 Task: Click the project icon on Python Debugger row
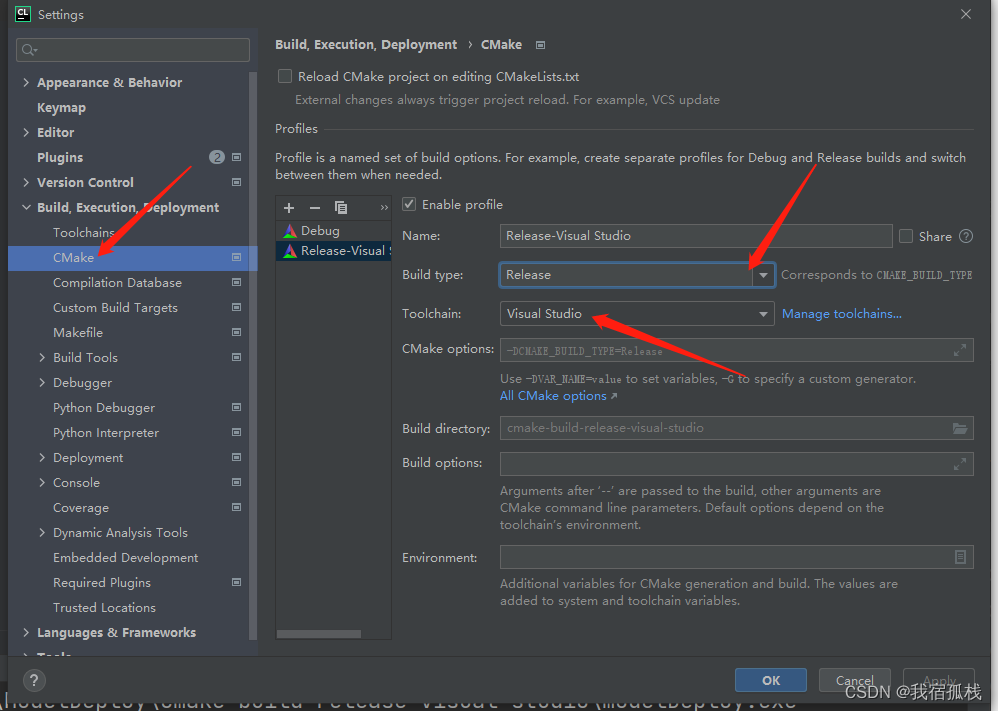pyautogui.click(x=236, y=407)
